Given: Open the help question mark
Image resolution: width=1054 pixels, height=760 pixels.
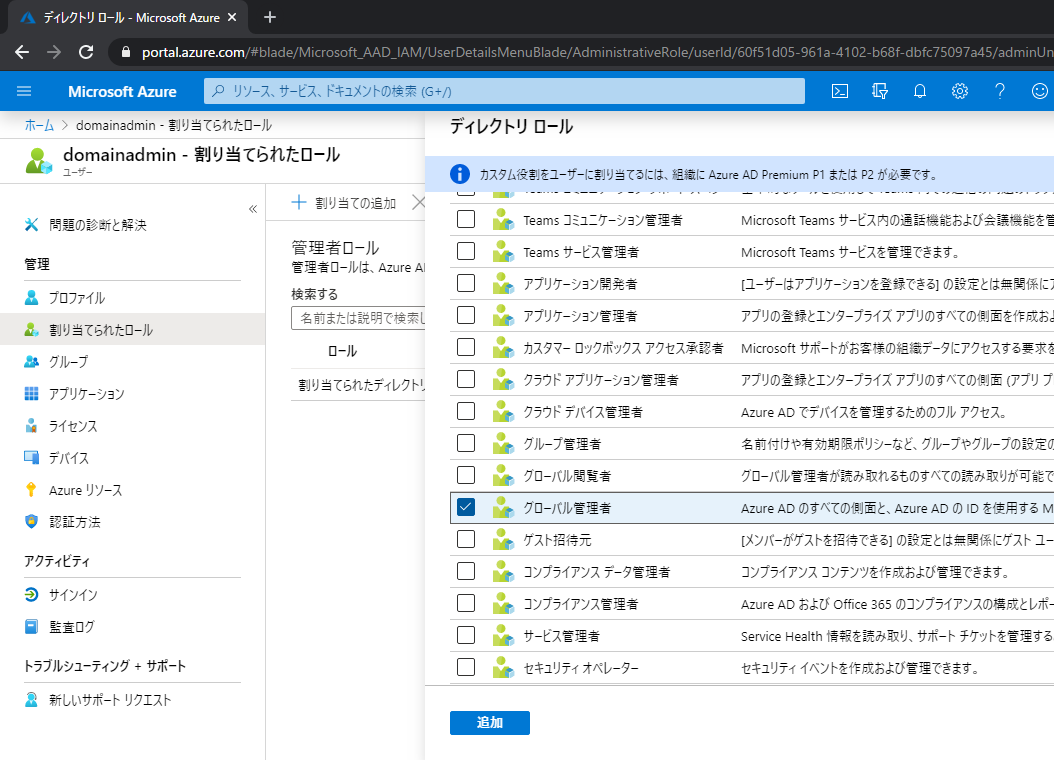Looking at the screenshot, I should pos(1000,91).
